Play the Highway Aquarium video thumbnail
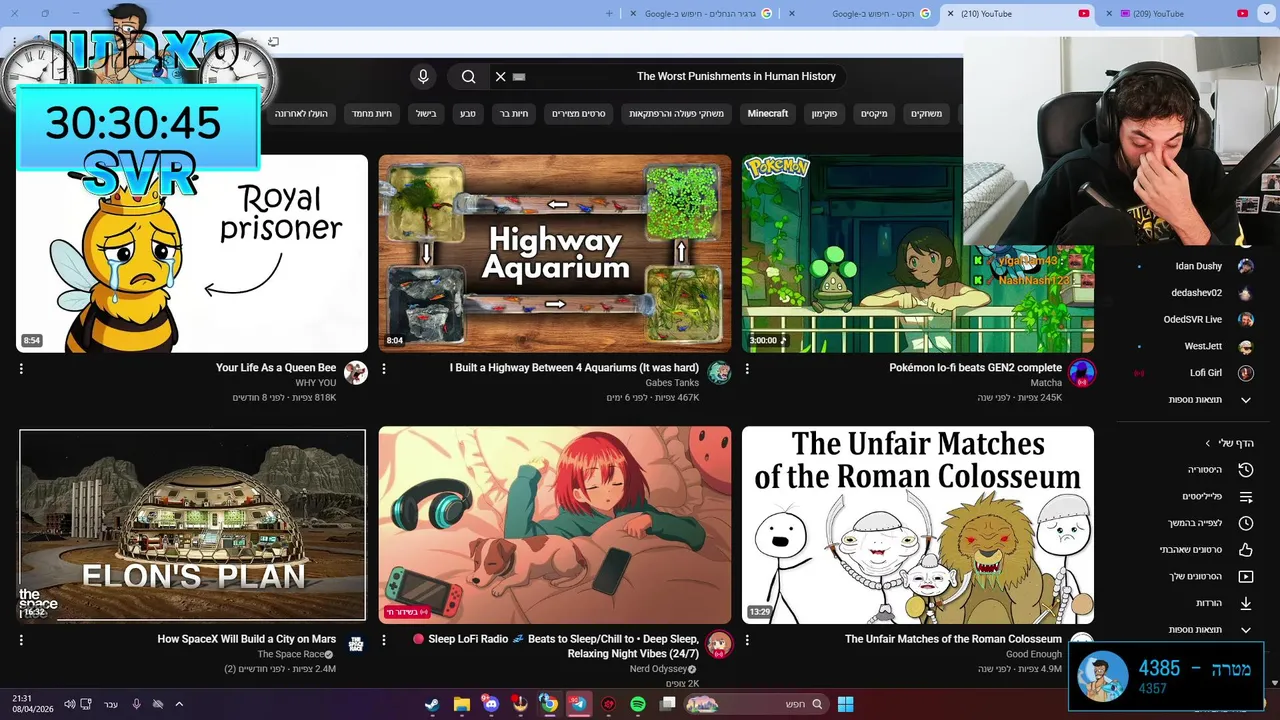This screenshot has width=1280, height=720. [555, 253]
